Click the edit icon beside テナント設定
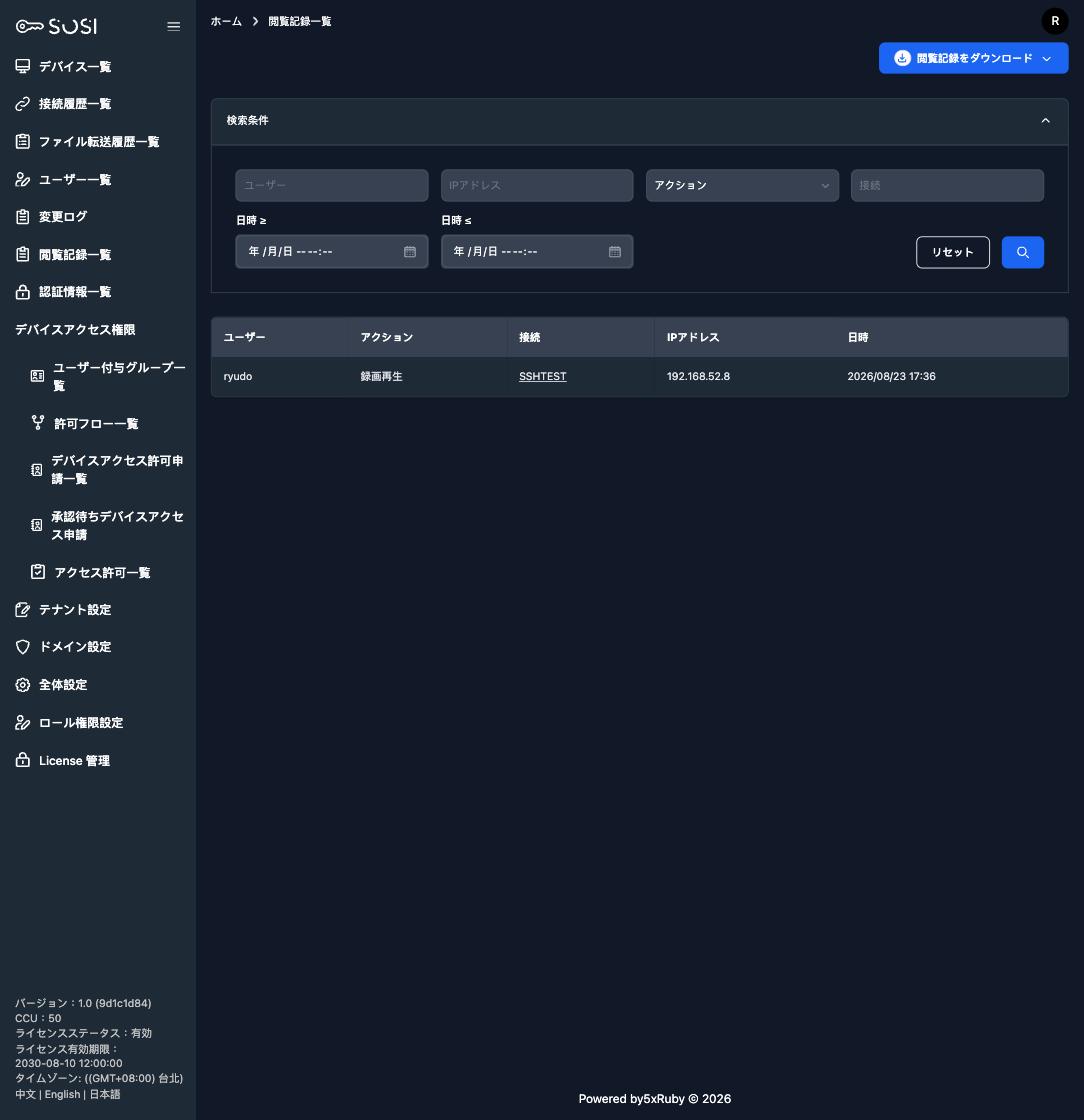The width and height of the screenshot is (1084, 1120). 23,609
